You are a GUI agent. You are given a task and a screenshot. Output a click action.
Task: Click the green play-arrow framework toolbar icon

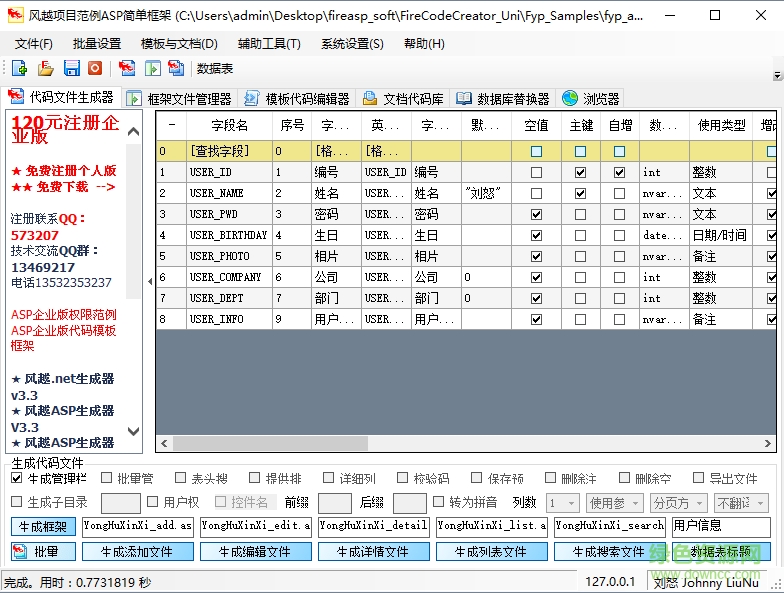point(152,68)
